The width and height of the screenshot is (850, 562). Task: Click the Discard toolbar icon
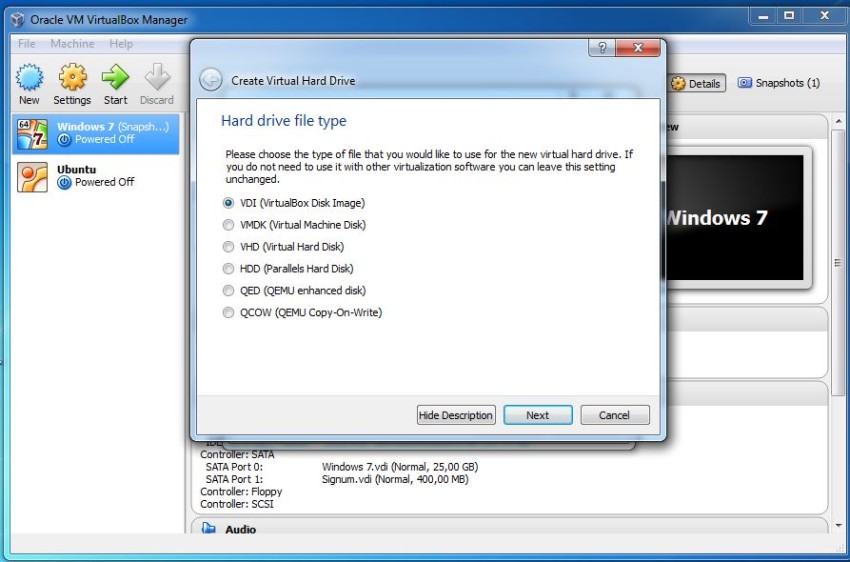[157, 77]
